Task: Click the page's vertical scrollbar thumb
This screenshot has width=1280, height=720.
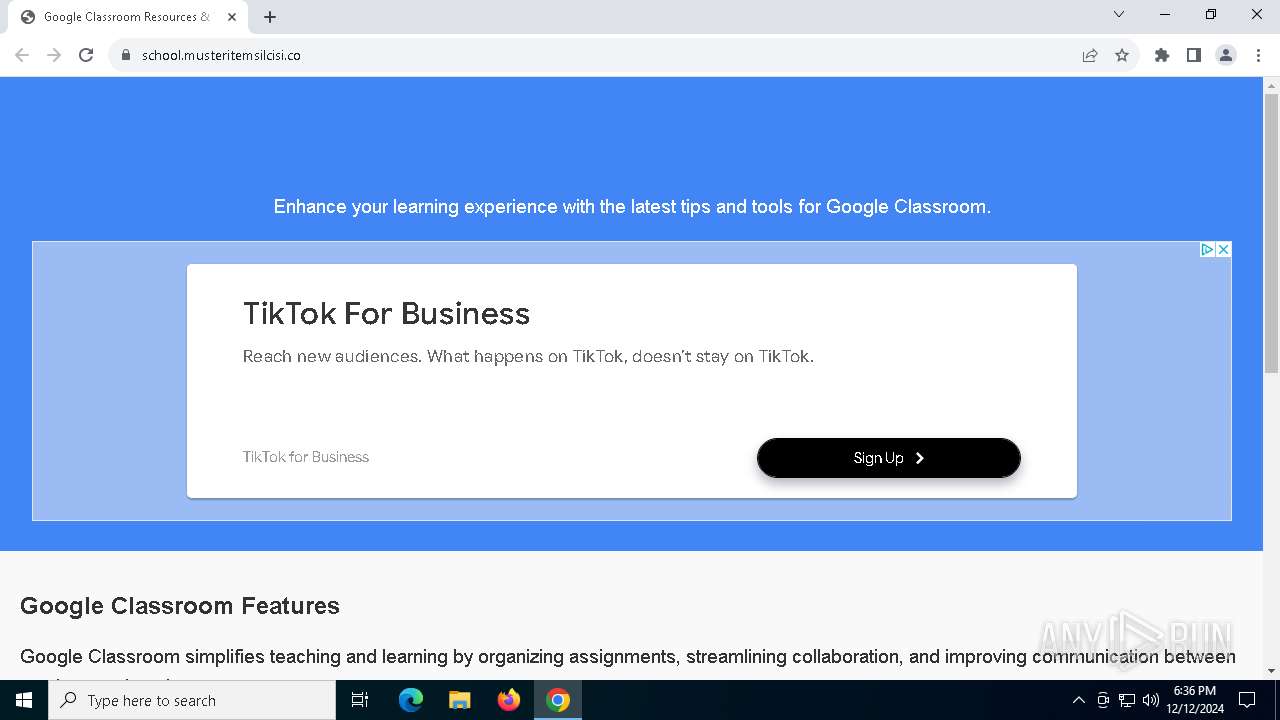Action: 1271,234
